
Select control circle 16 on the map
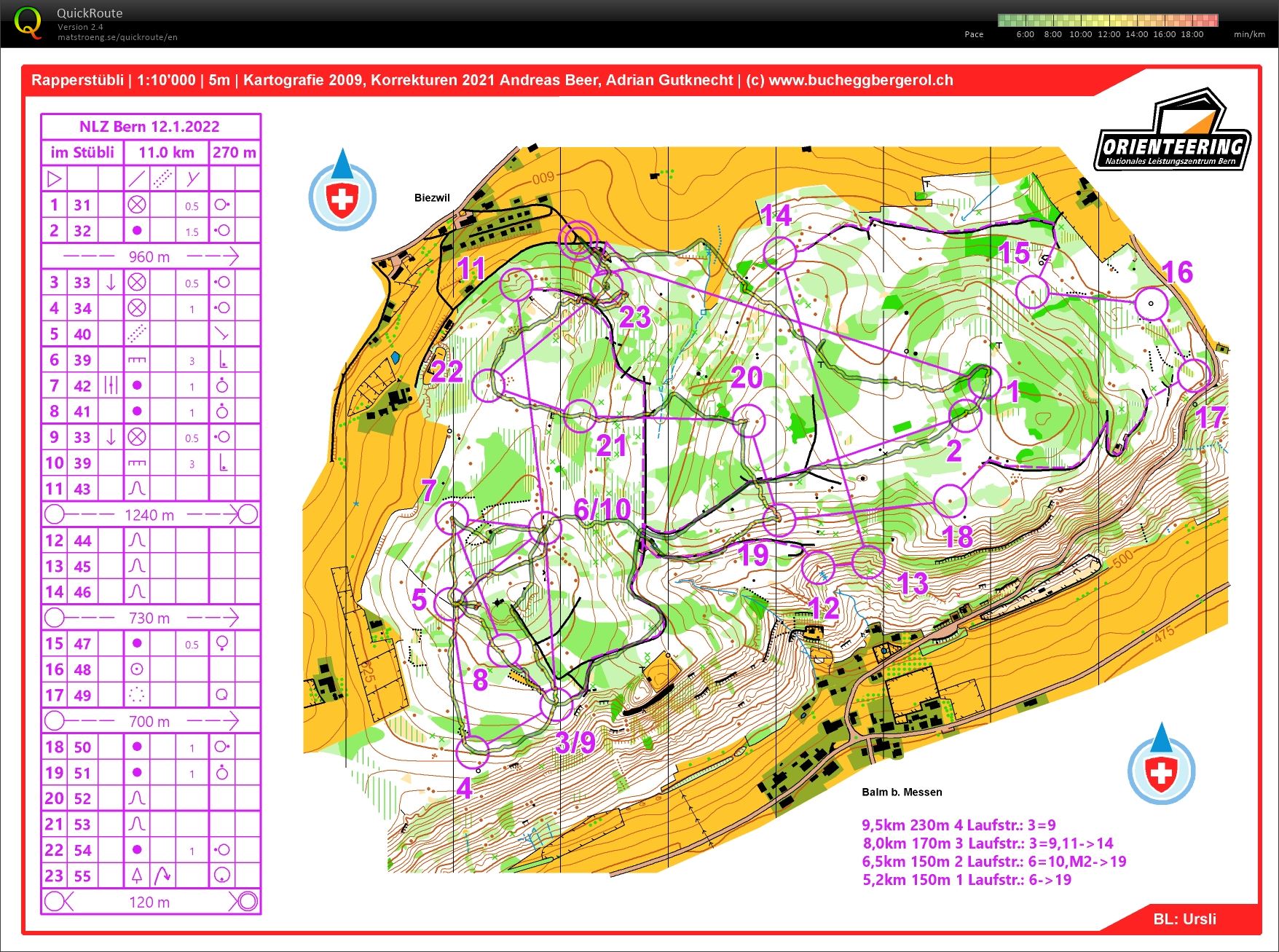(x=1151, y=304)
